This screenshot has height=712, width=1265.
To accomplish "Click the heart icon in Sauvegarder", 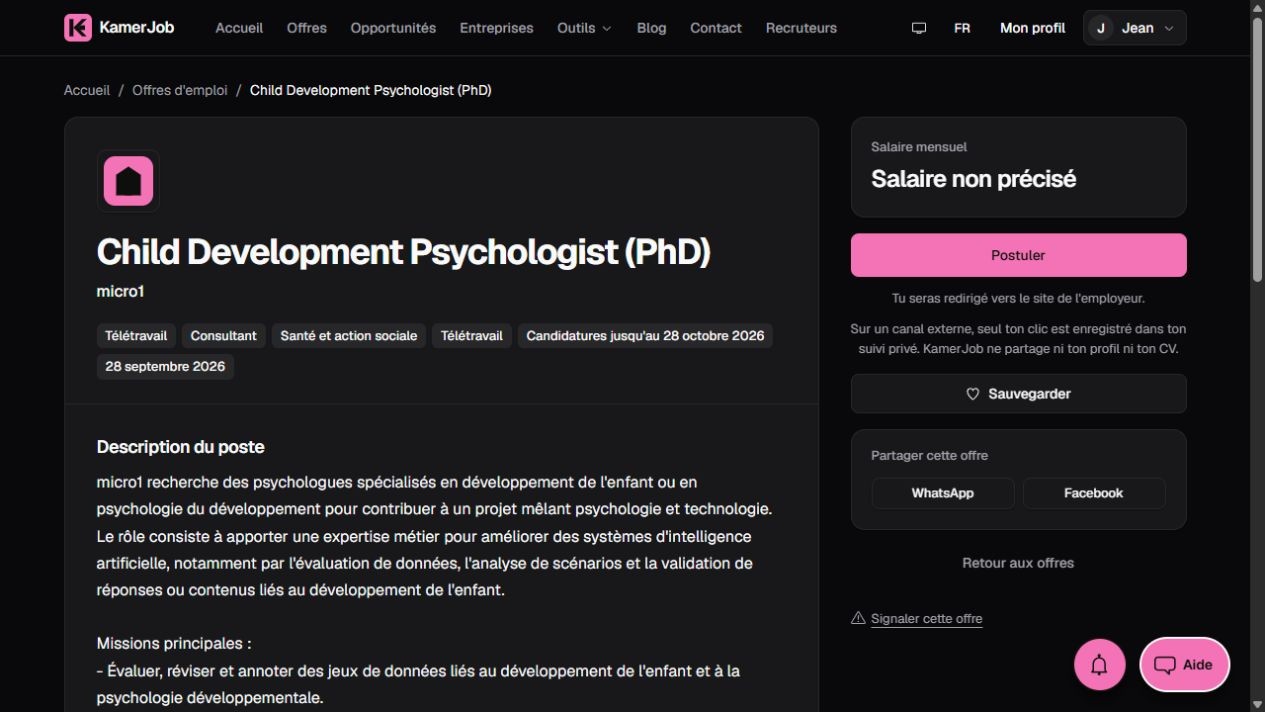I will [973, 394].
